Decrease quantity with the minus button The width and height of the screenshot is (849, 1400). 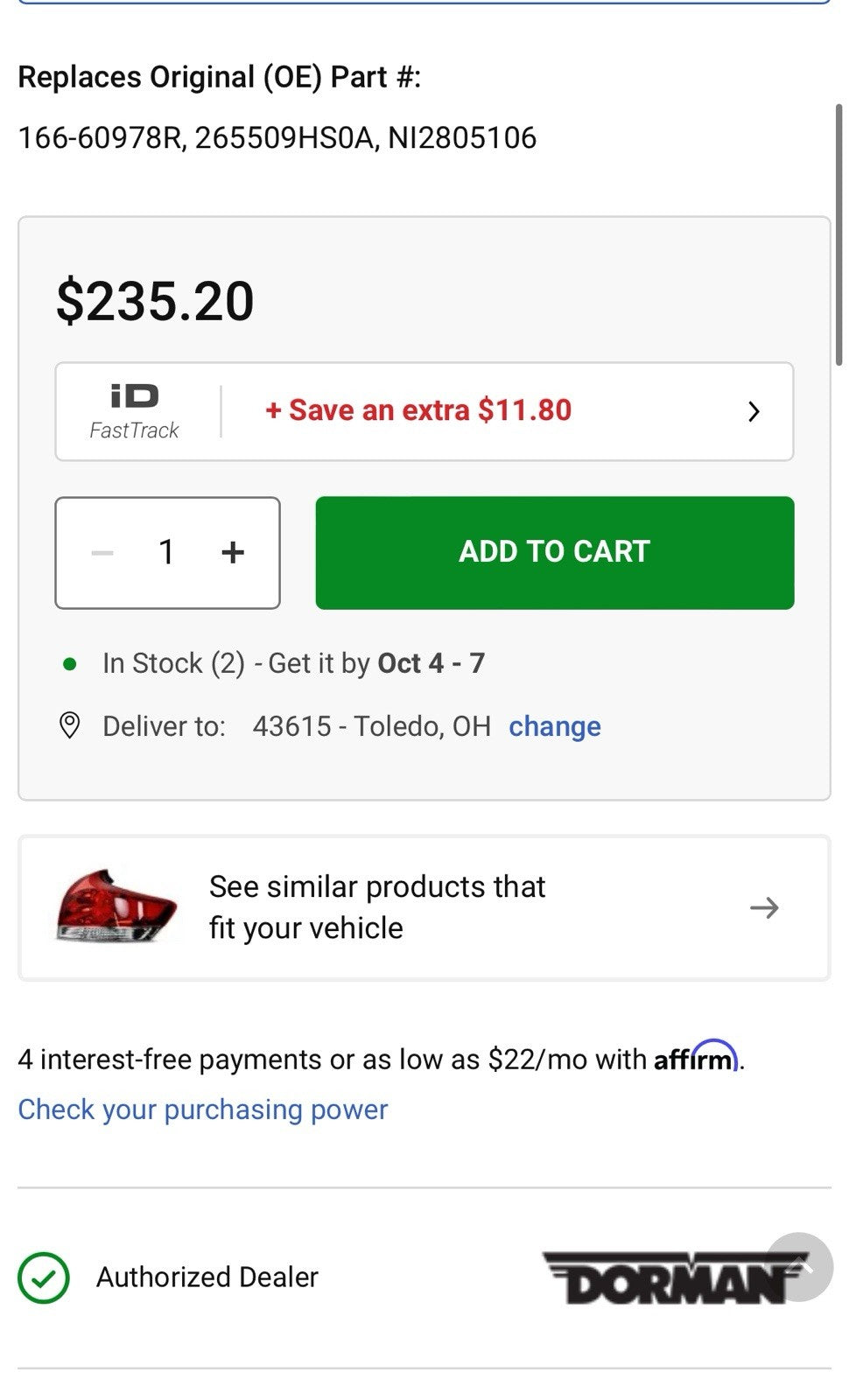click(102, 551)
